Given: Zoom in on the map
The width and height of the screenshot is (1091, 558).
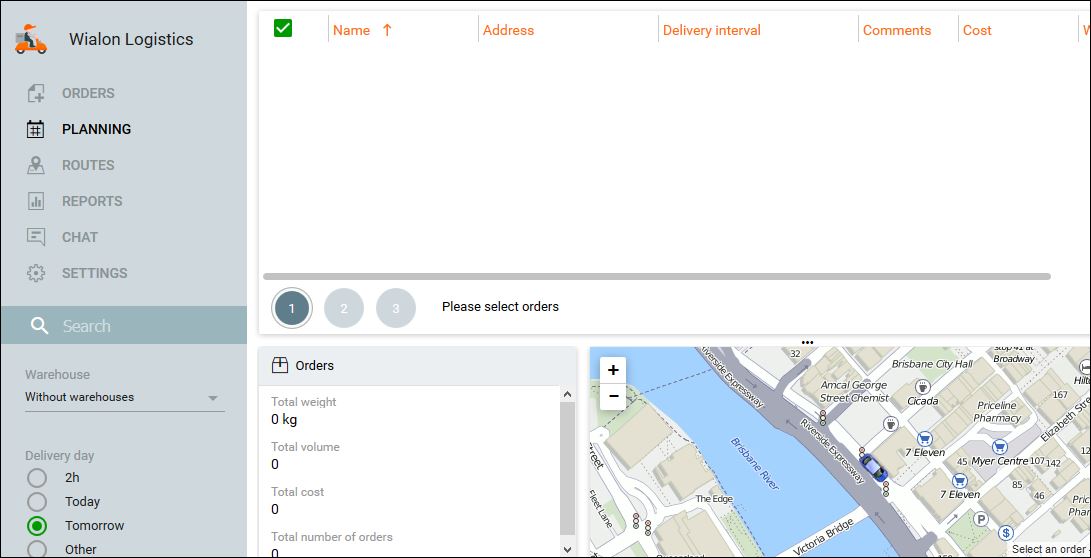Looking at the screenshot, I should [x=613, y=370].
